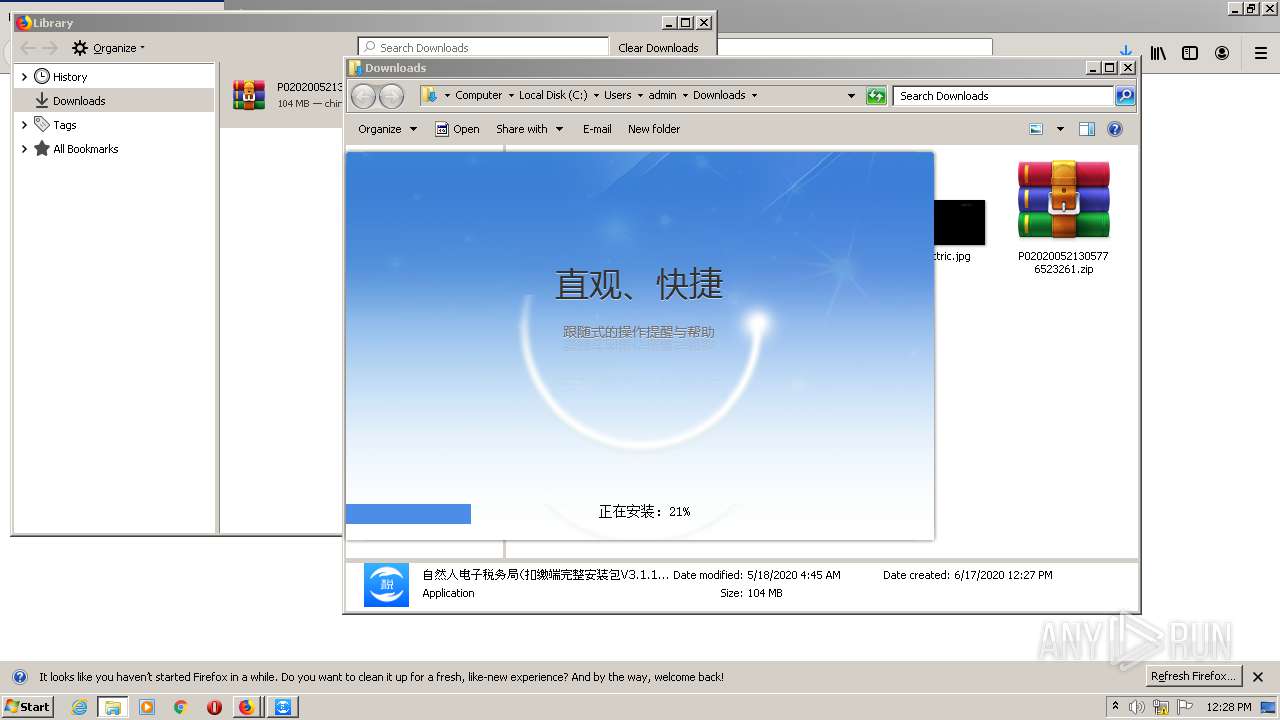Click the Explorer search magnifier button
The image size is (1280, 720).
tap(1125, 96)
